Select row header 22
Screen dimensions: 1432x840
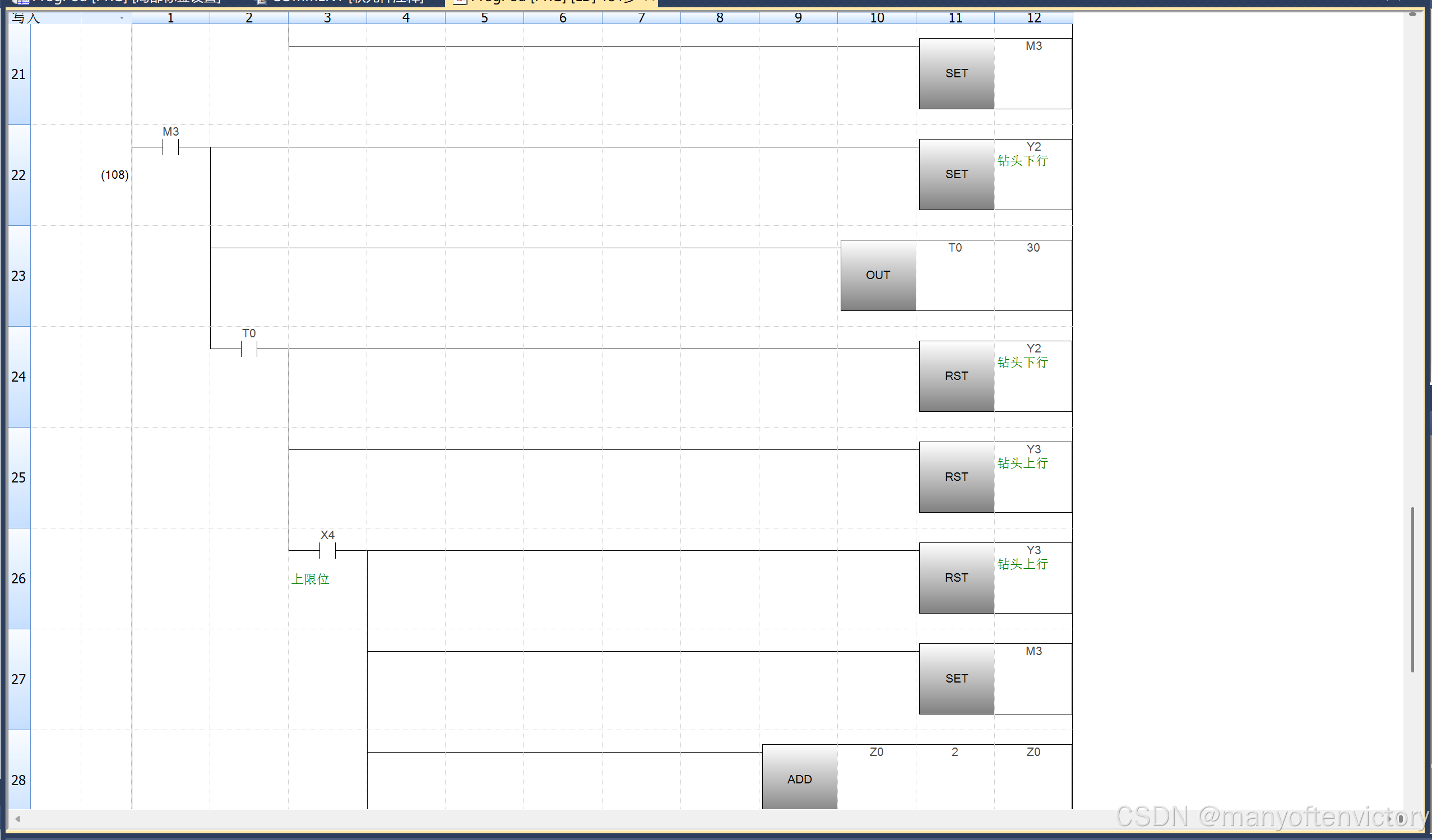[18, 175]
